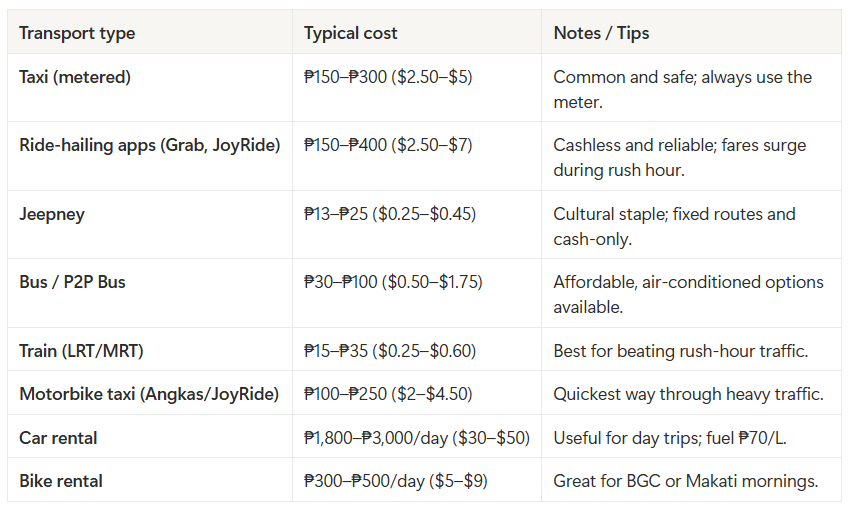The height and width of the screenshot is (508, 850).
Task: Click the 'Bike rental' row label
Action: (61, 481)
